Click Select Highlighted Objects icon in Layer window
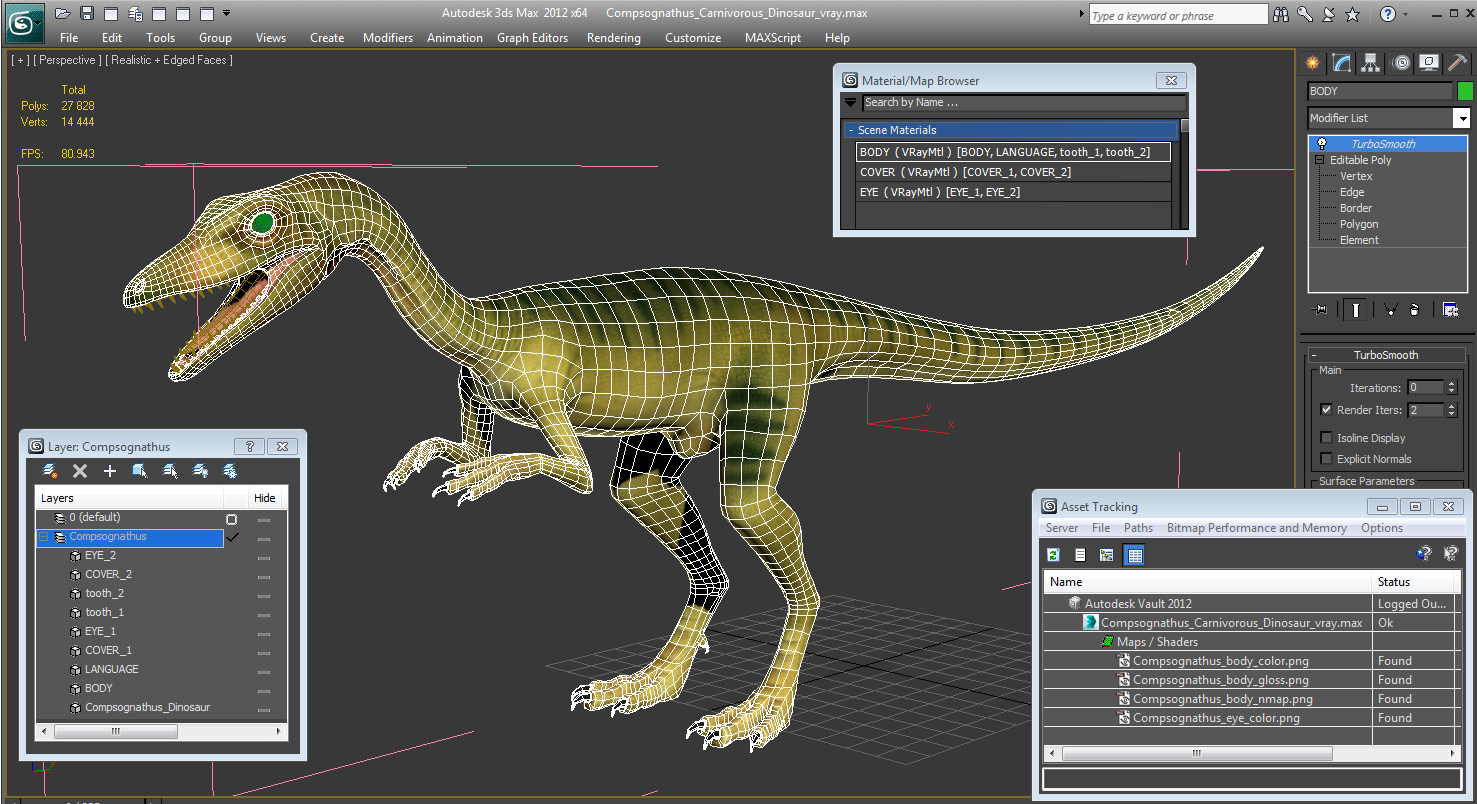The height and width of the screenshot is (804, 1477). 140,471
